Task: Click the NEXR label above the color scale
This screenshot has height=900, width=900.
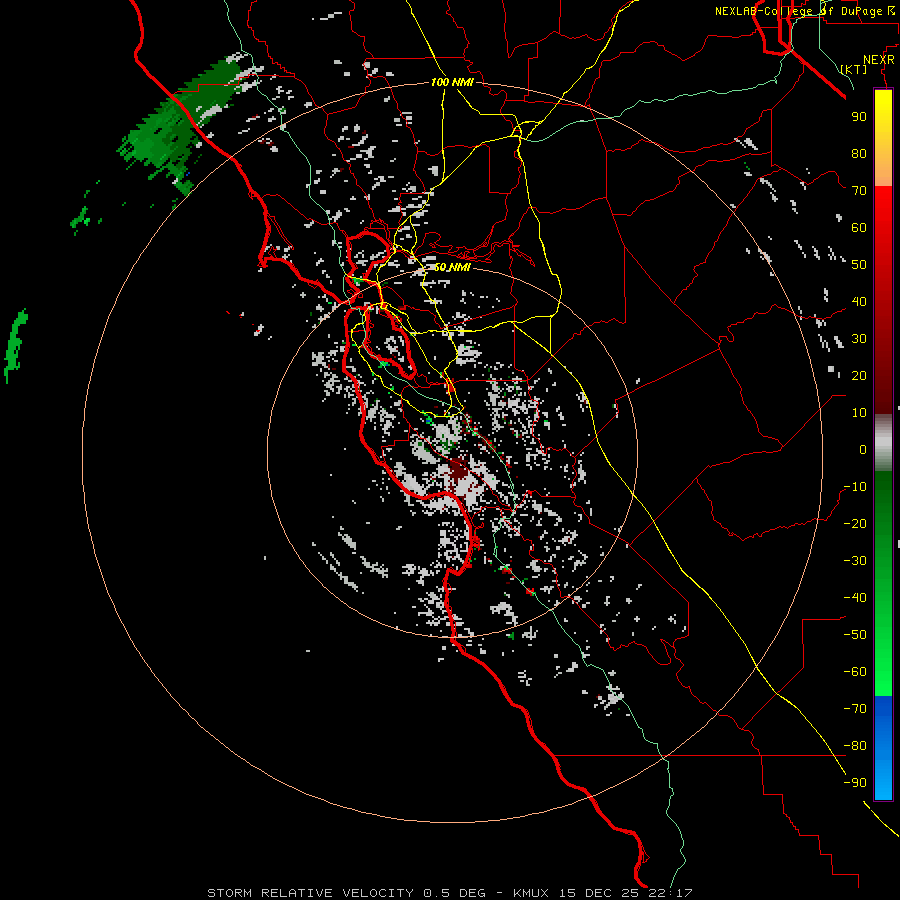Action: (878, 60)
